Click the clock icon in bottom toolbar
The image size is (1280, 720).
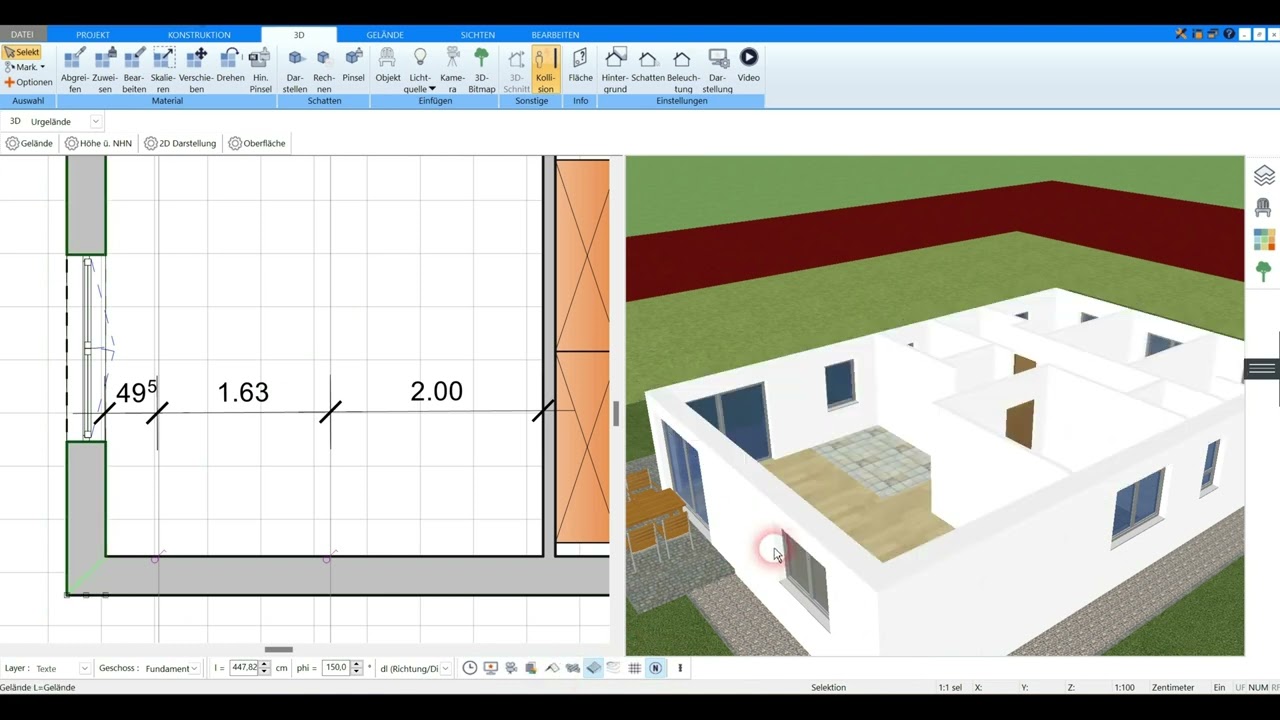[x=470, y=668]
